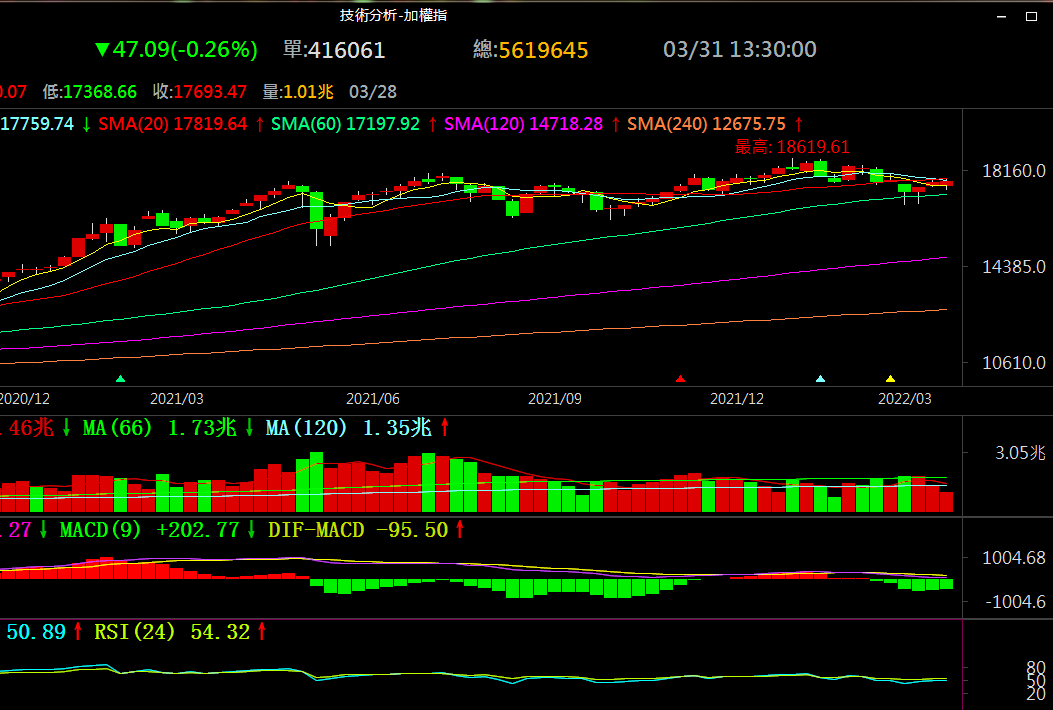Click the cyan triangle event marker on timeline
The height and width of the screenshot is (710, 1053).
point(821,379)
